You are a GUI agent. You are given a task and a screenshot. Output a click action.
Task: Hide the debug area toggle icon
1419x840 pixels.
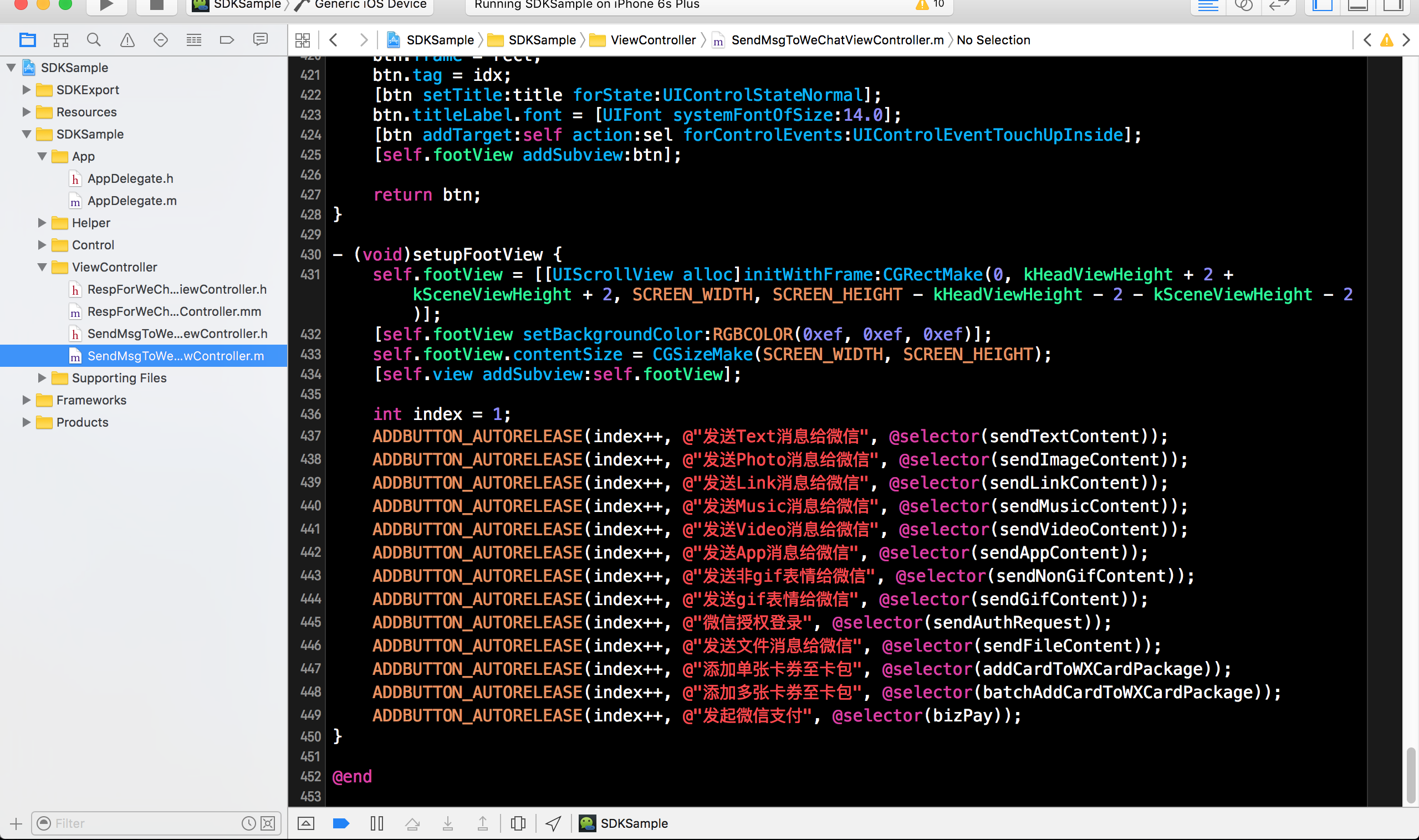tap(306, 823)
